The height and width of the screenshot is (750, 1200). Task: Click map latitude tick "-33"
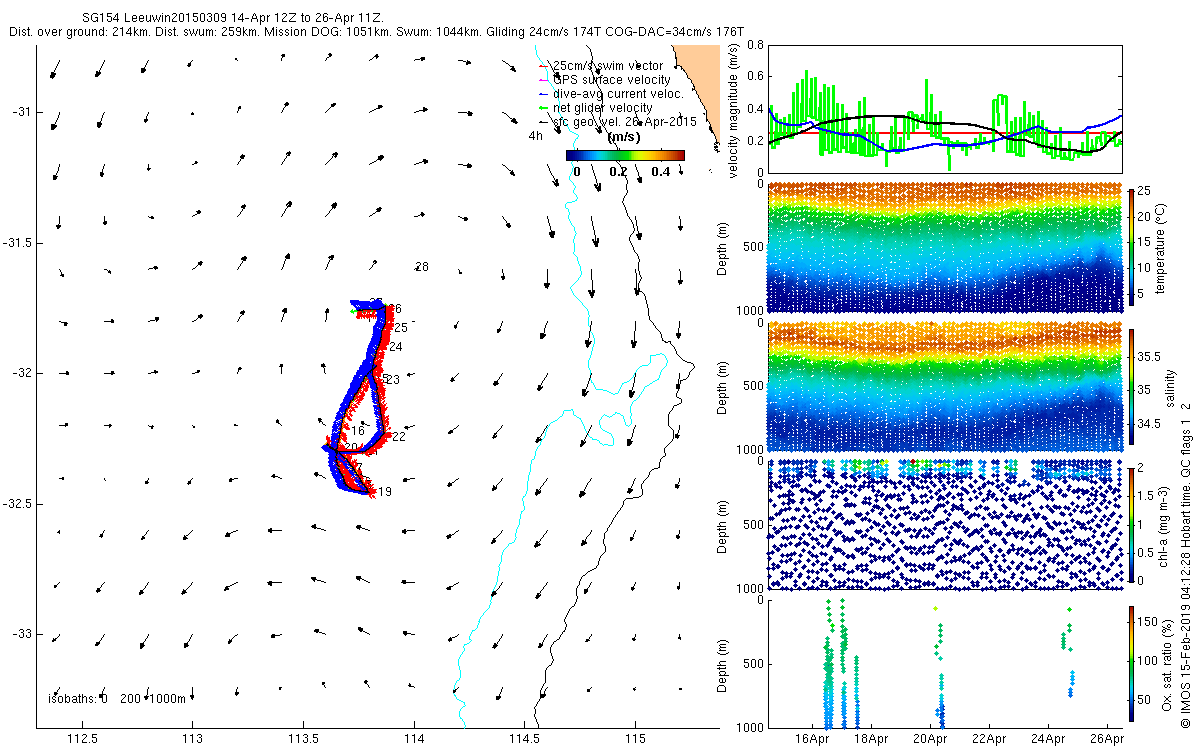(22, 634)
